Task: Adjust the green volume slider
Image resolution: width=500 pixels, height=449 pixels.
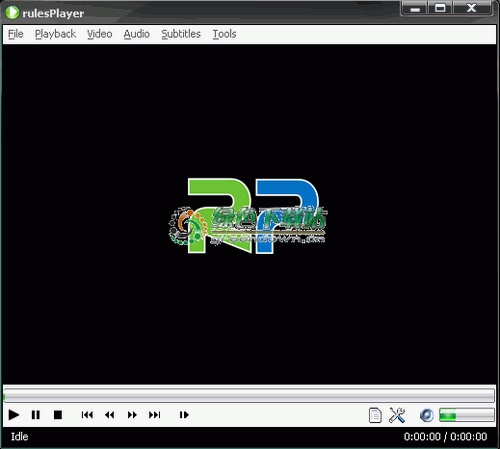Action: (x=467, y=415)
